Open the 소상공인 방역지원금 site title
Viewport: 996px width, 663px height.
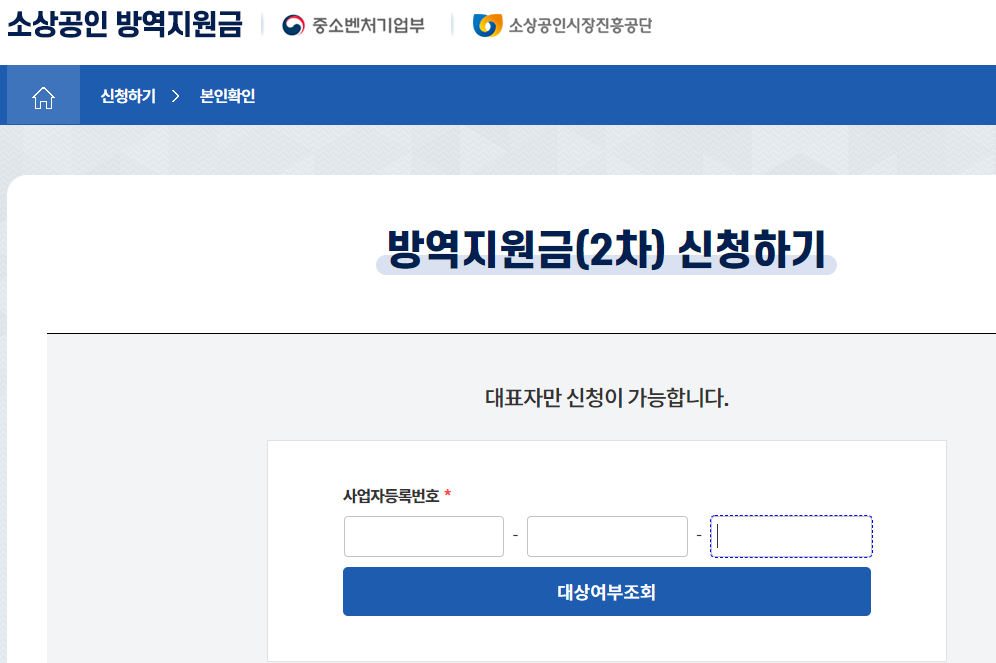point(124,24)
